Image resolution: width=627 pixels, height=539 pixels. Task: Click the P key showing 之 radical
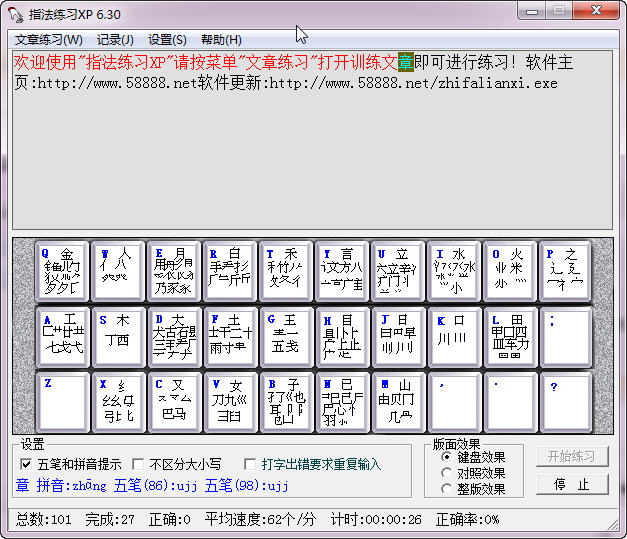click(x=565, y=271)
